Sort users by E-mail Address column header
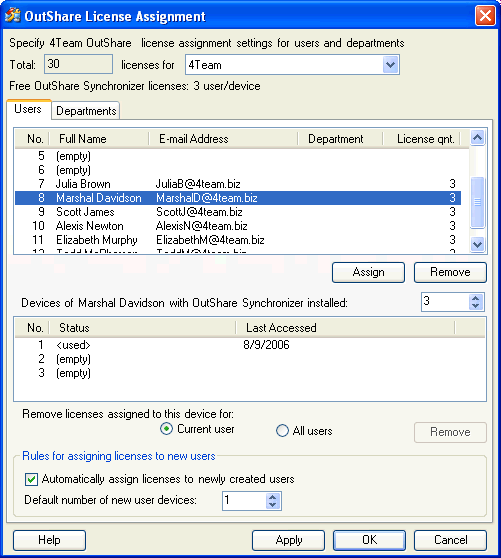Image resolution: width=501 pixels, height=558 pixels. [223, 139]
